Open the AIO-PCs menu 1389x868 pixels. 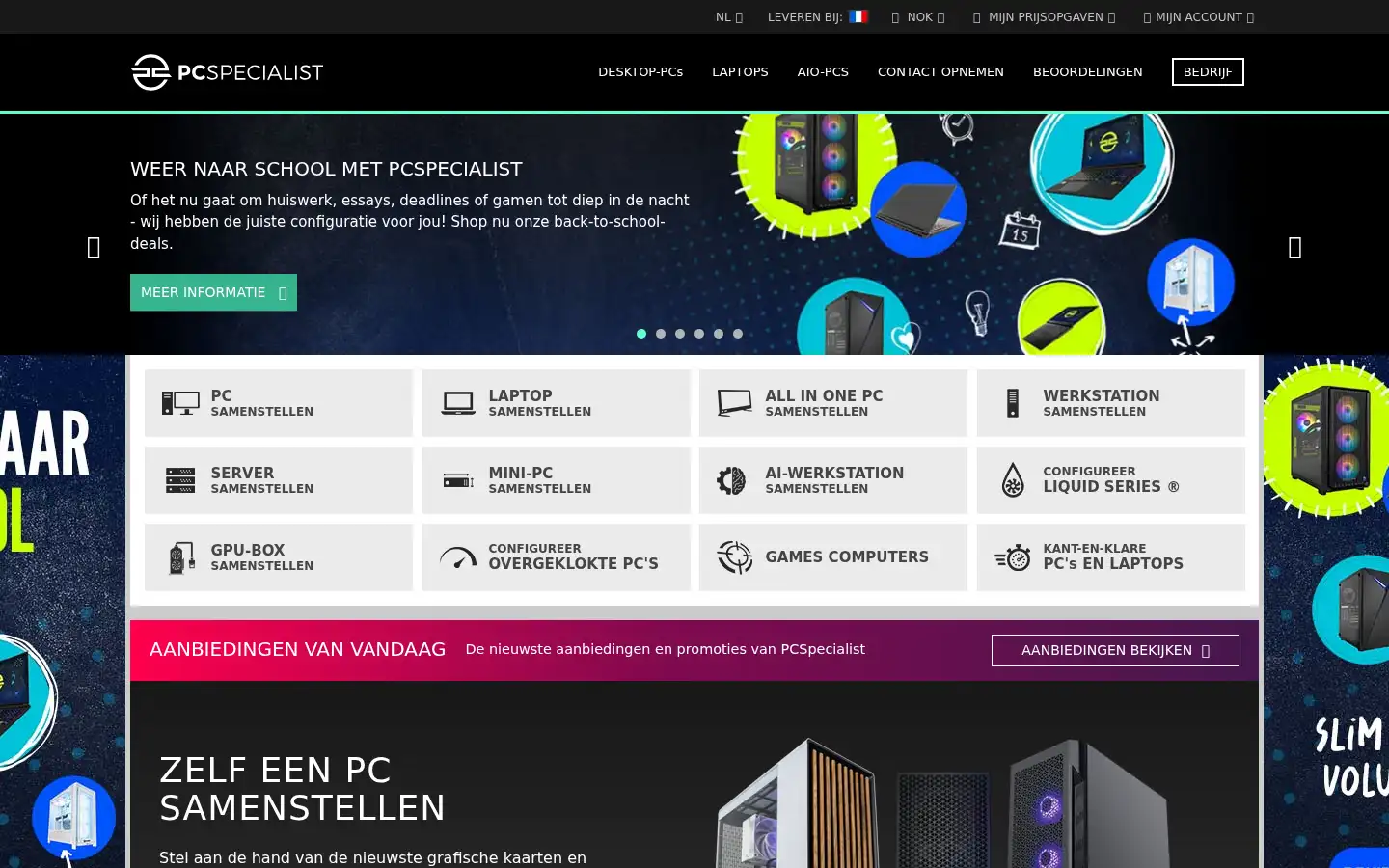click(823, 72)
